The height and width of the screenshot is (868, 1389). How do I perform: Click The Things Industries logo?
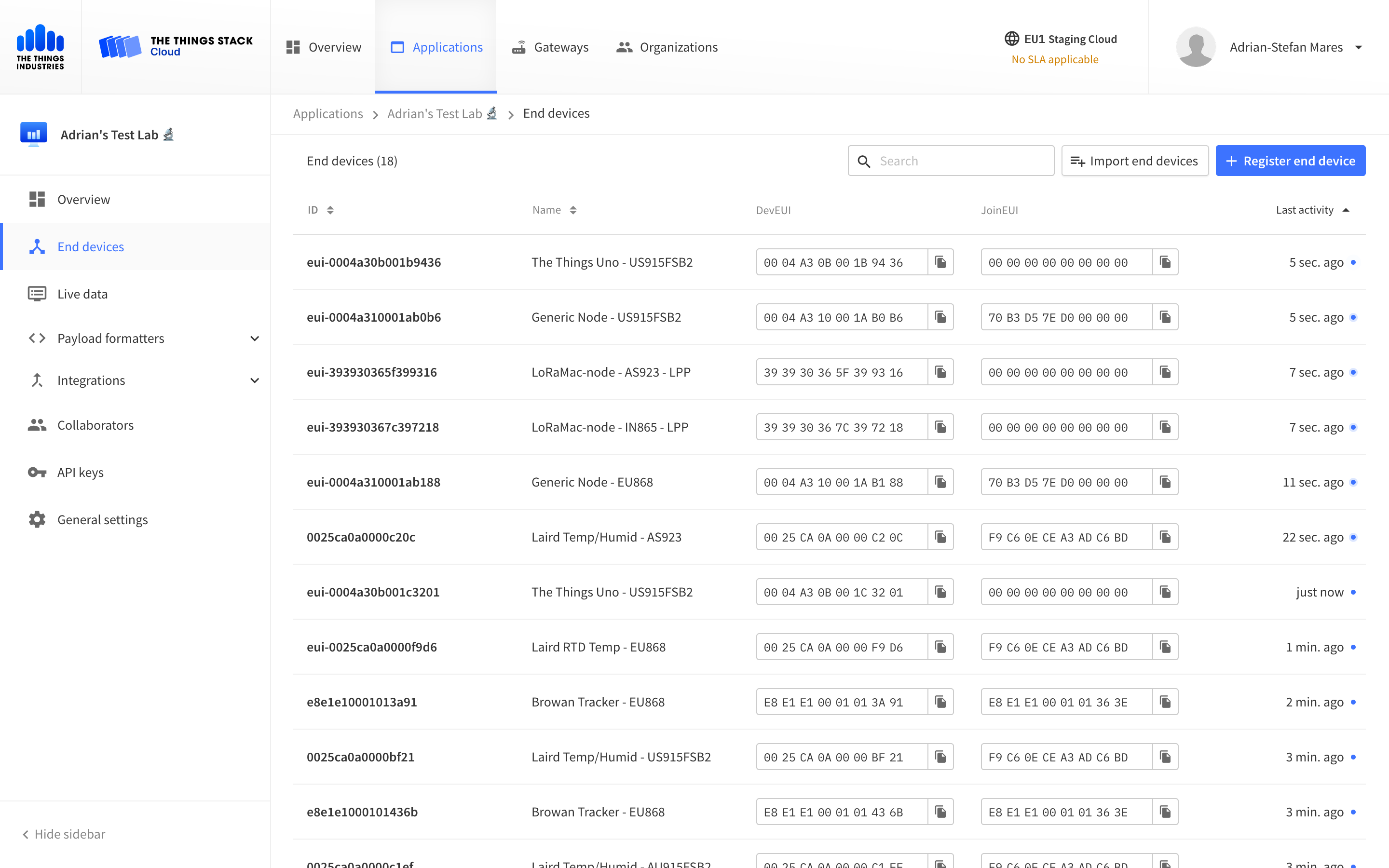click(x=40, y=47)
